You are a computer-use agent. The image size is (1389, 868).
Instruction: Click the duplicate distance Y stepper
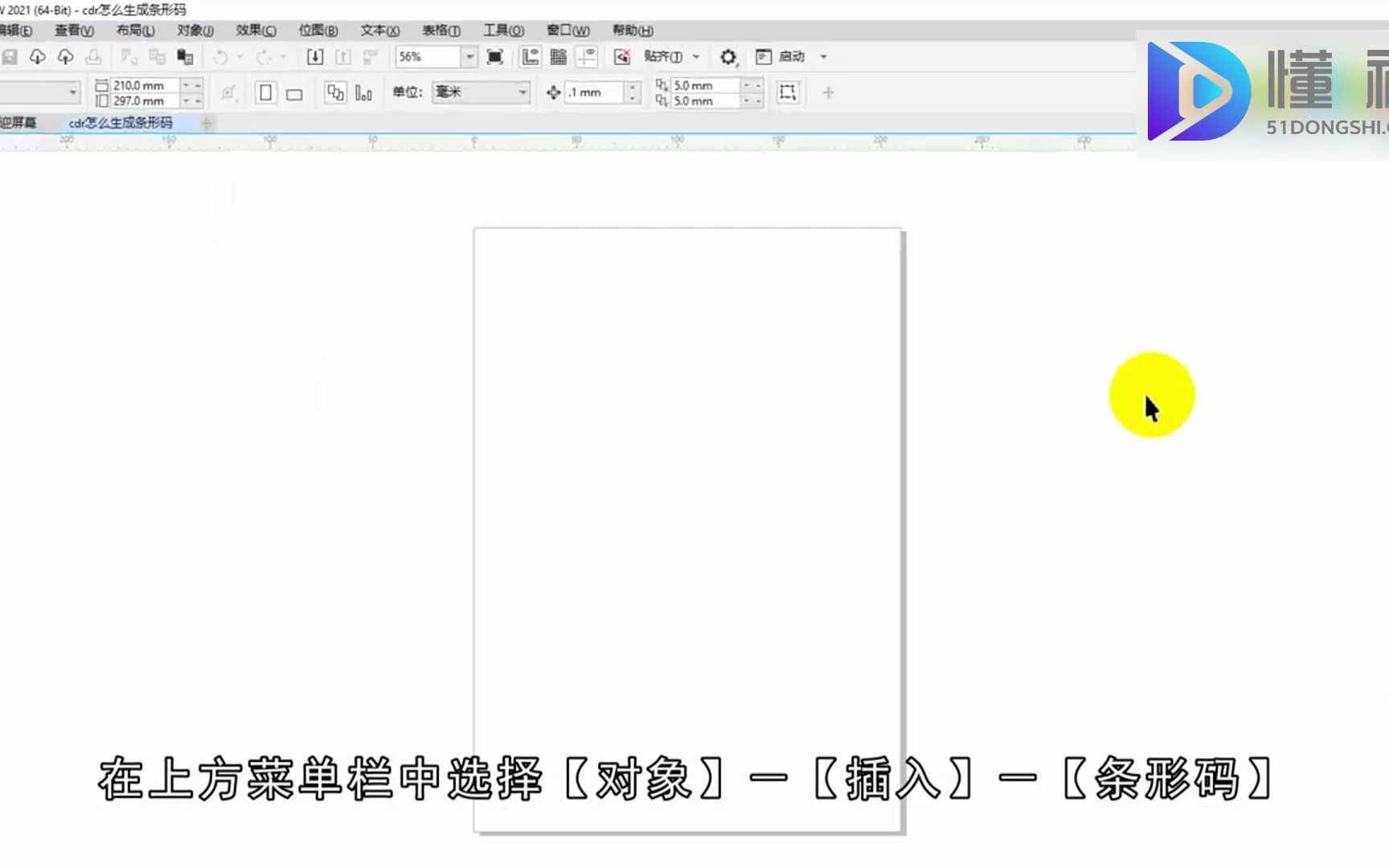pyautogui.click(x=752, y=101)
